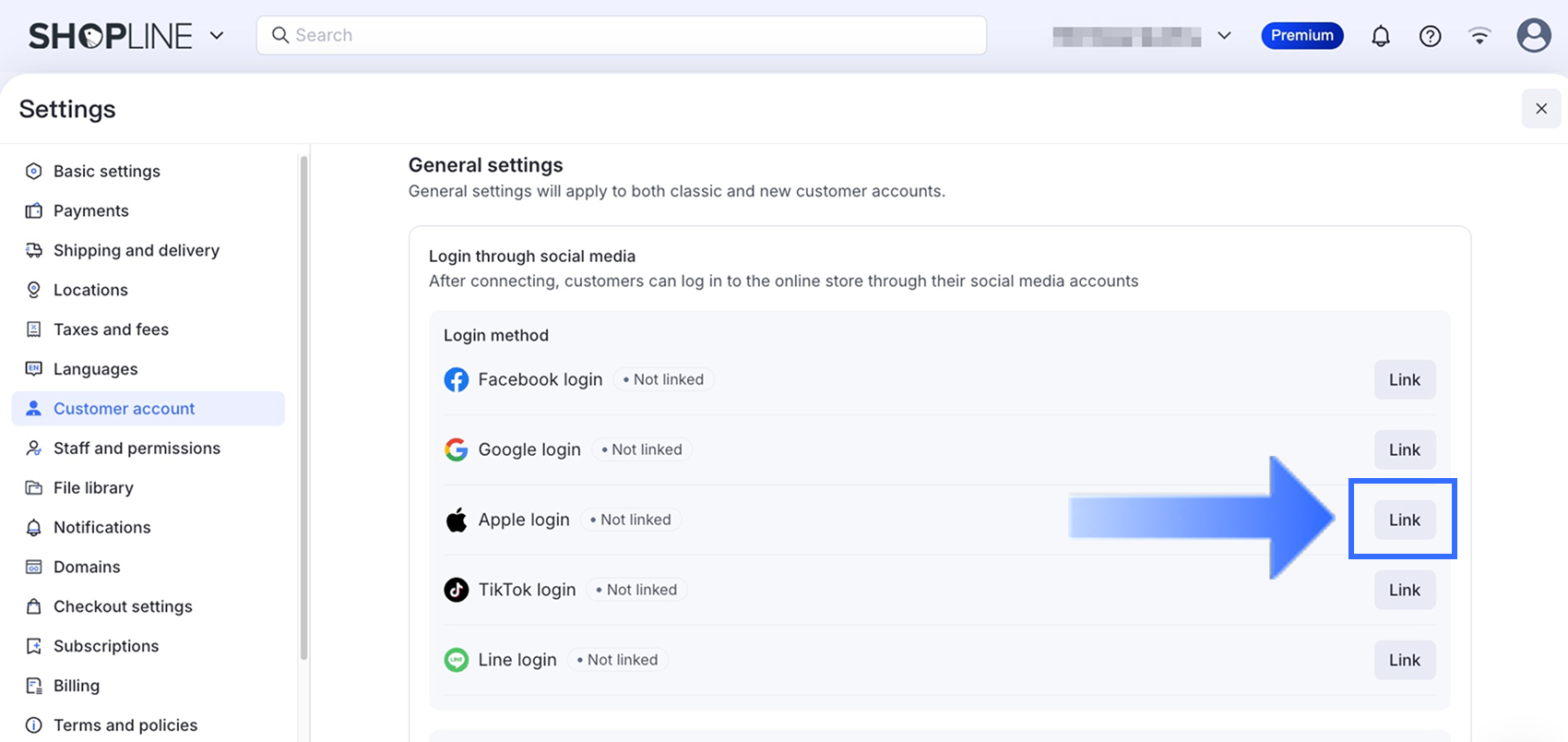Click the Google logo icon

point(456,449)
